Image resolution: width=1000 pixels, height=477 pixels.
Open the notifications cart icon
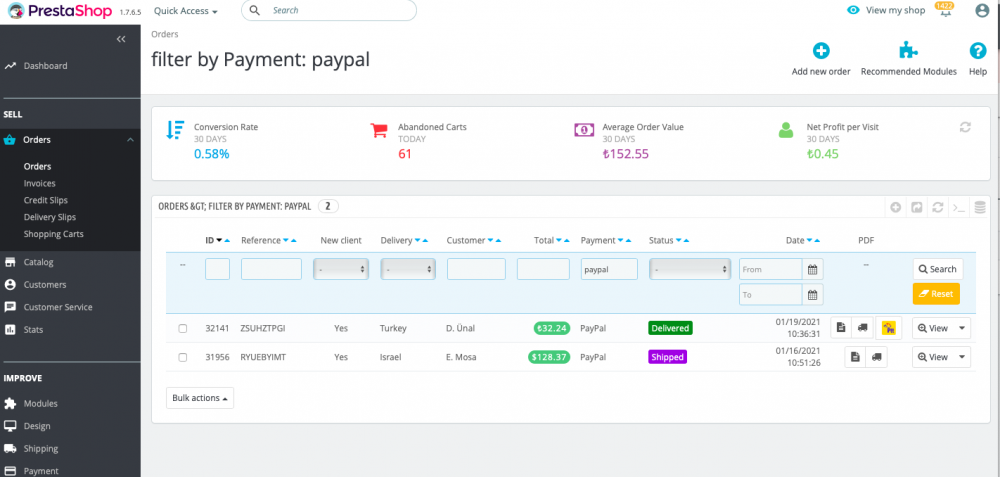pos(944,10)
